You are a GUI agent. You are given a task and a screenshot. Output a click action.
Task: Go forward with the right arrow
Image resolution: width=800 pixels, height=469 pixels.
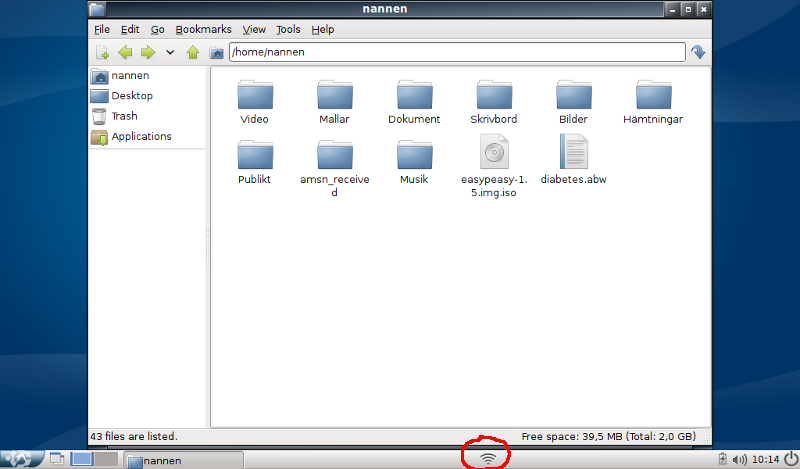click(x=148, y=52)
